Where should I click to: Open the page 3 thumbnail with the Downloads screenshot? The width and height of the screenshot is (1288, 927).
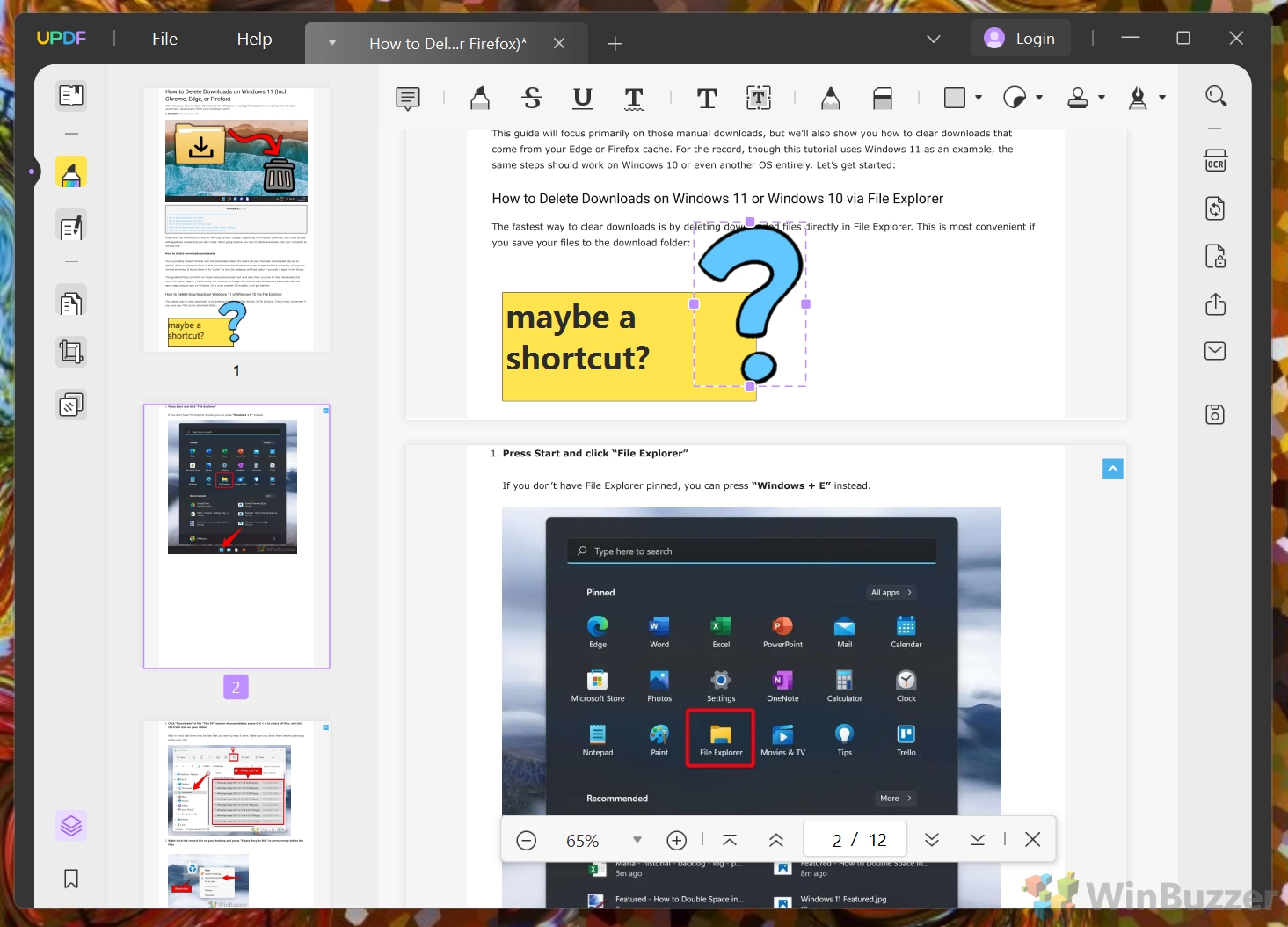[236, 814]
